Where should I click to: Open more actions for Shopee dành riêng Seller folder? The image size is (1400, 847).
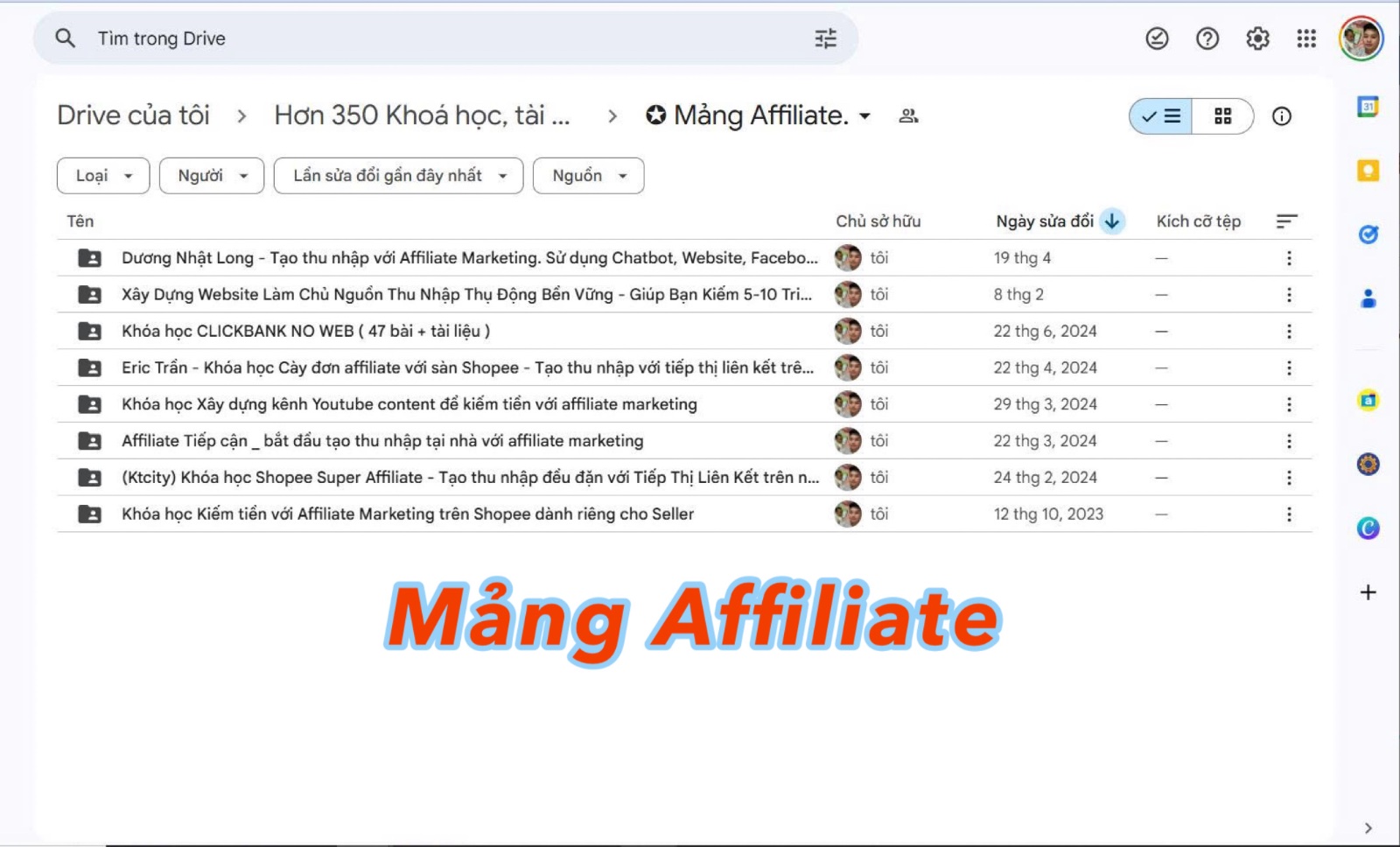point(1288,514)
